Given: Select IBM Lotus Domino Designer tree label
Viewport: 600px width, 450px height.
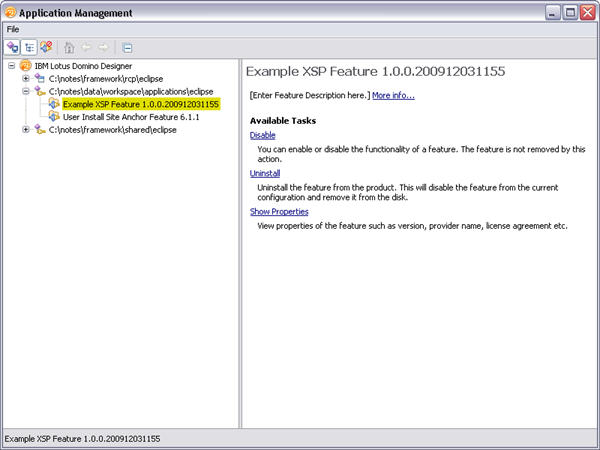Looking at the screenshot, I should (x=83, y=66).
